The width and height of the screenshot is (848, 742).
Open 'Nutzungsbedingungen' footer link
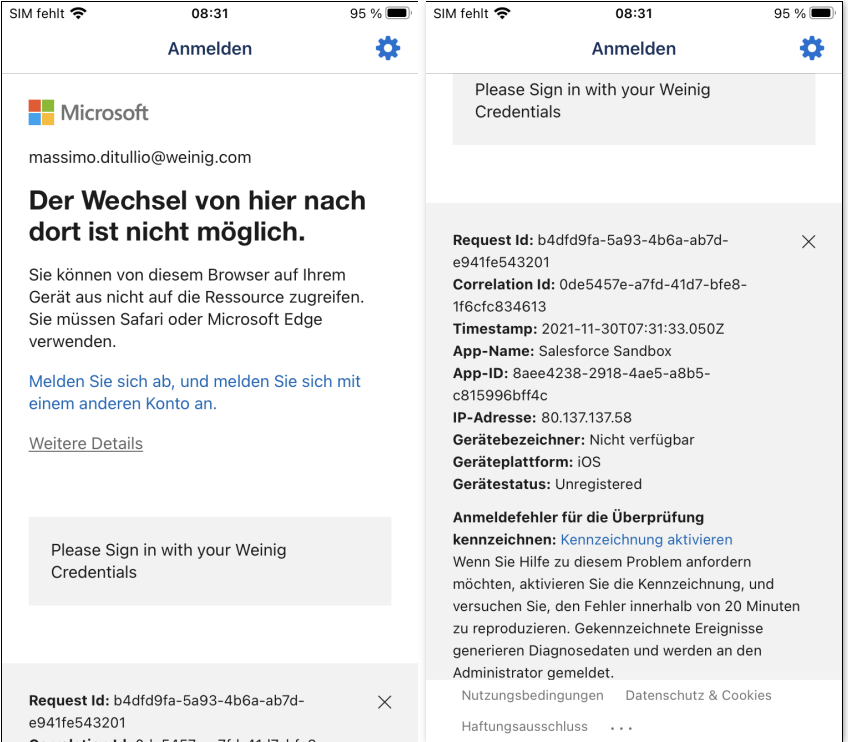532,695
